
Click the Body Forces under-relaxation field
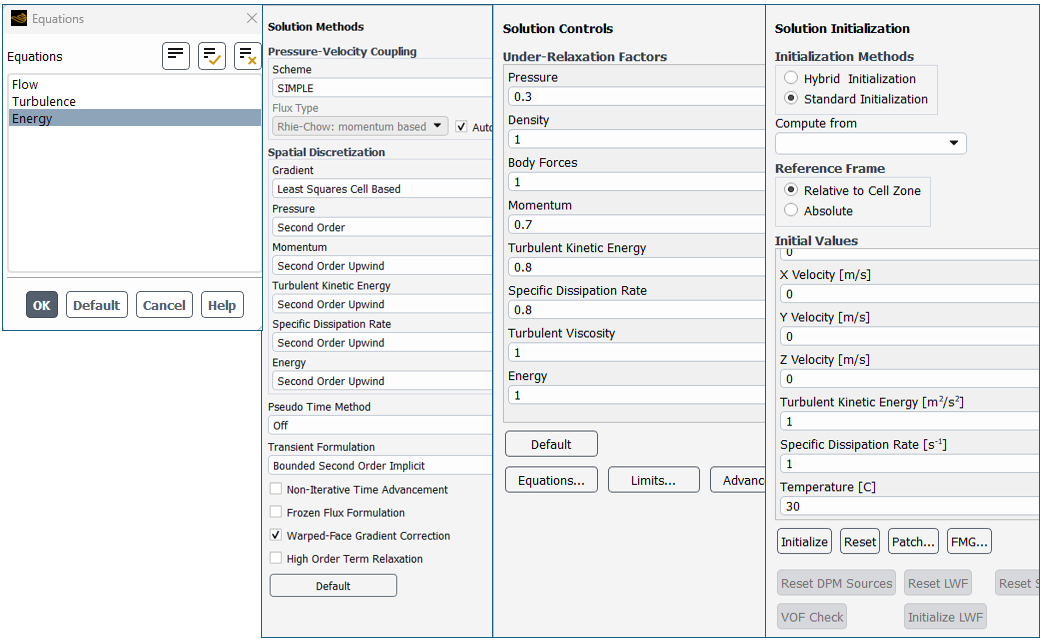pyautogui.click(x=637, y=182)
